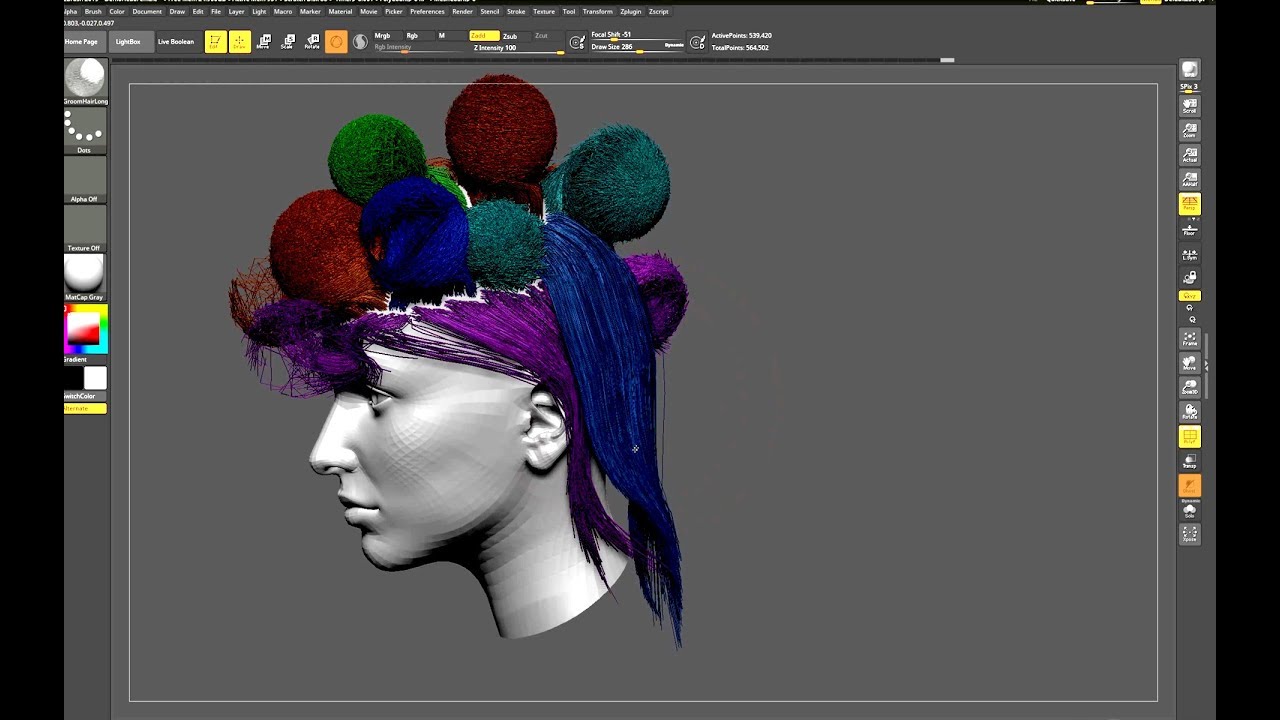Switch to the Move gizmo tool

(x=264, y=42)
